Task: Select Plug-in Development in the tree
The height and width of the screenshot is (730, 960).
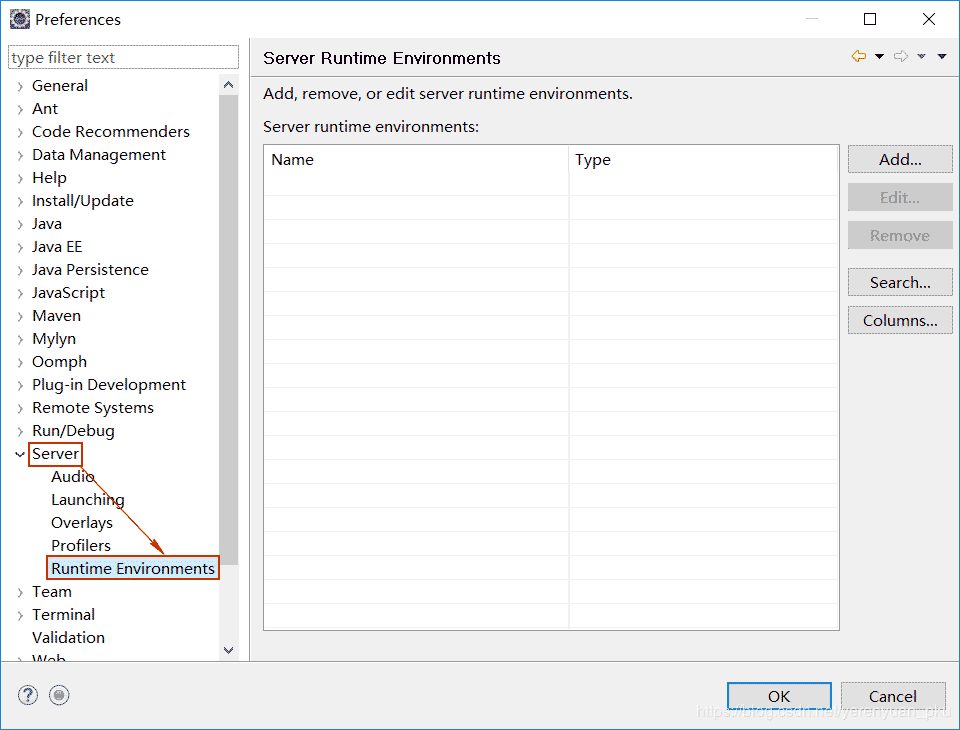Action: [x=109, y=385]
